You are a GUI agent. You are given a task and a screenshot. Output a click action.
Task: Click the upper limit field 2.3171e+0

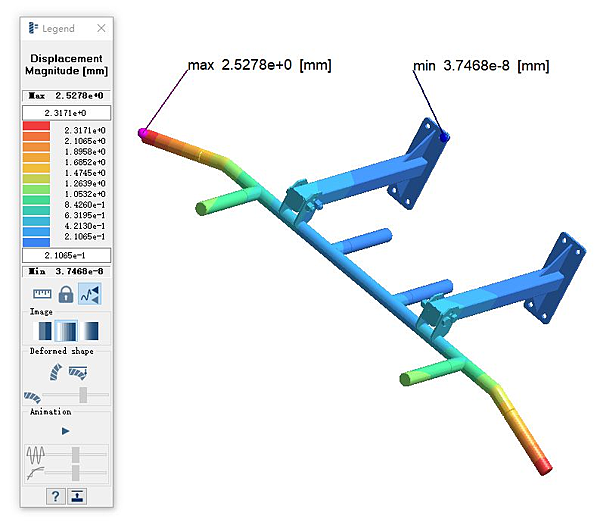click(x=67, y=113)
